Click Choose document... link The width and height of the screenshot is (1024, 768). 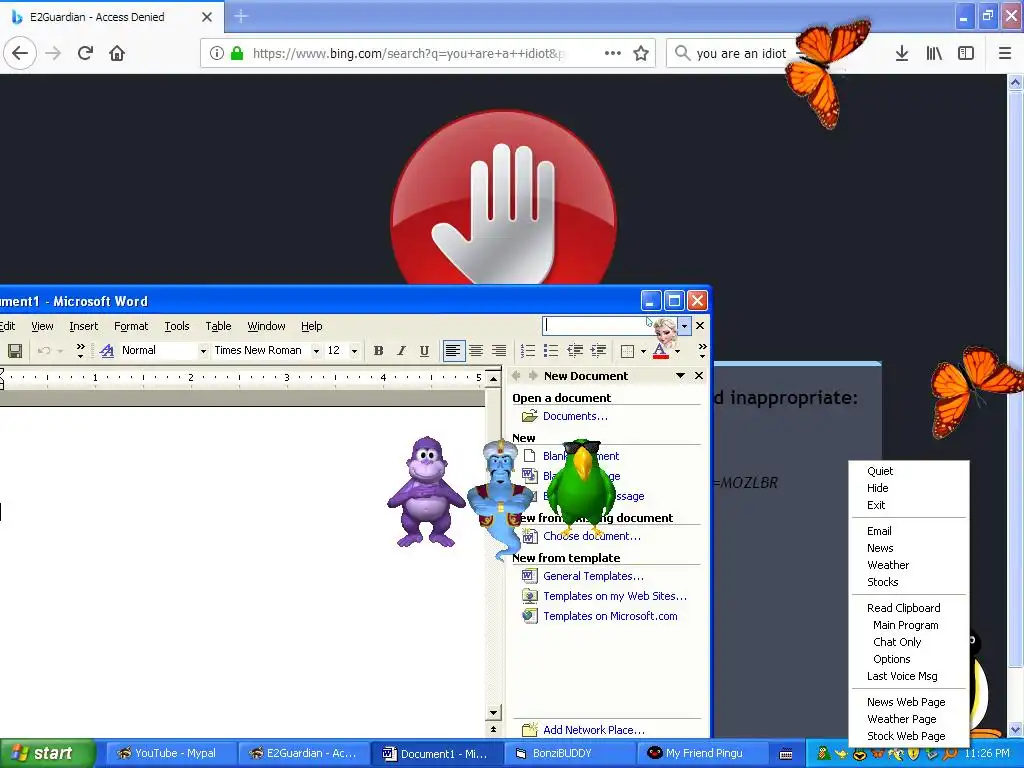592,536
